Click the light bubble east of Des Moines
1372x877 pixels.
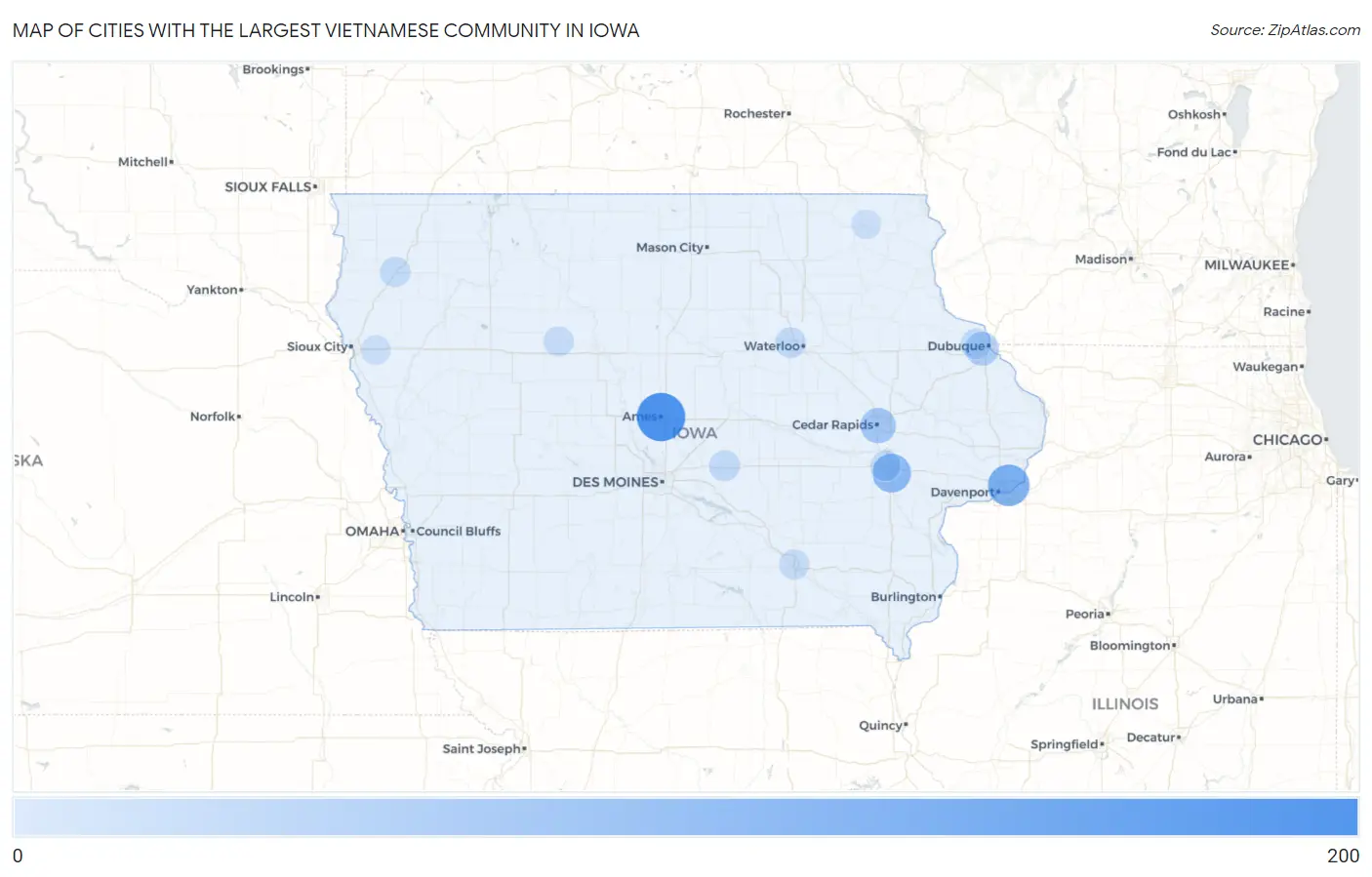[x=724, y=465]
